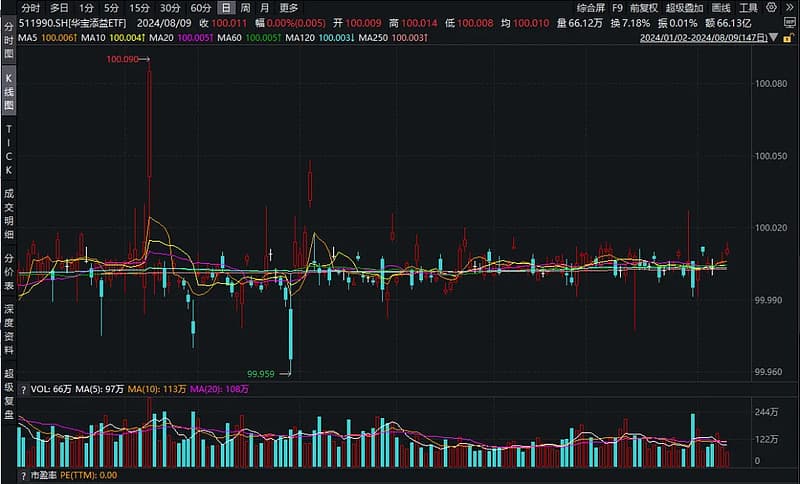Select the 日 daily period tab
Image resolution: width=800 pixels, height=484 pixels.
[226, 8]
